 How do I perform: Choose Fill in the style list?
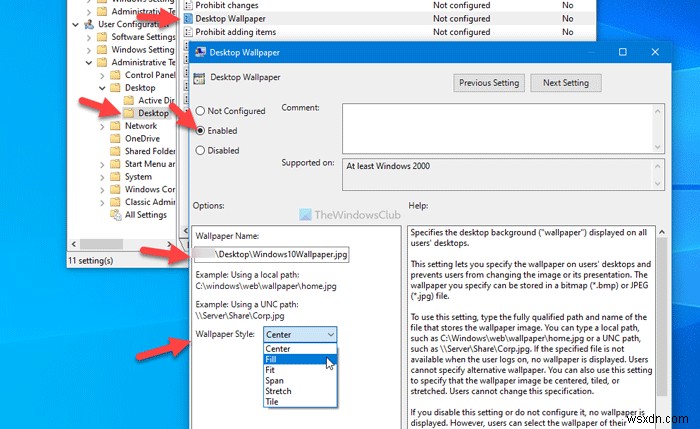(x=300, y=359)
